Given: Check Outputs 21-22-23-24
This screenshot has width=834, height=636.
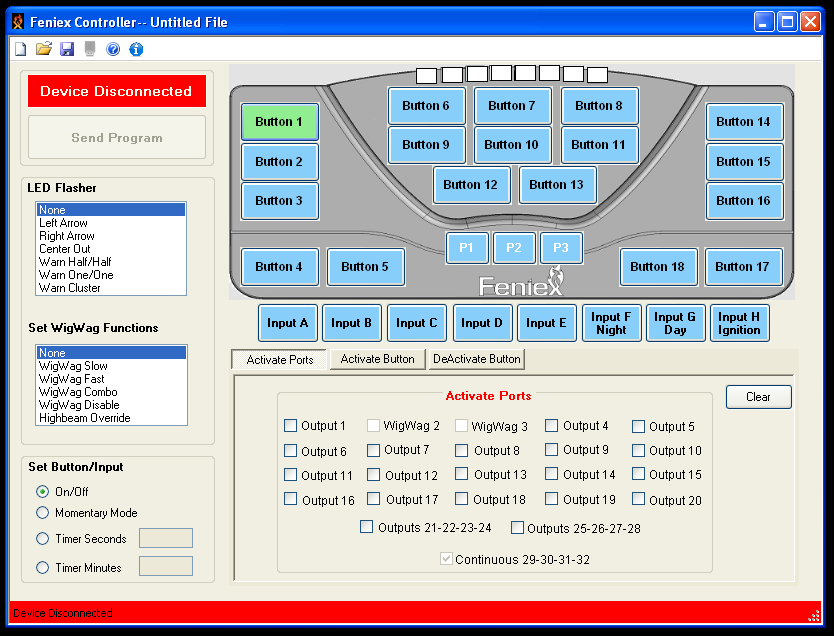Looking at the screenshot, I should (x=366, y=527).
